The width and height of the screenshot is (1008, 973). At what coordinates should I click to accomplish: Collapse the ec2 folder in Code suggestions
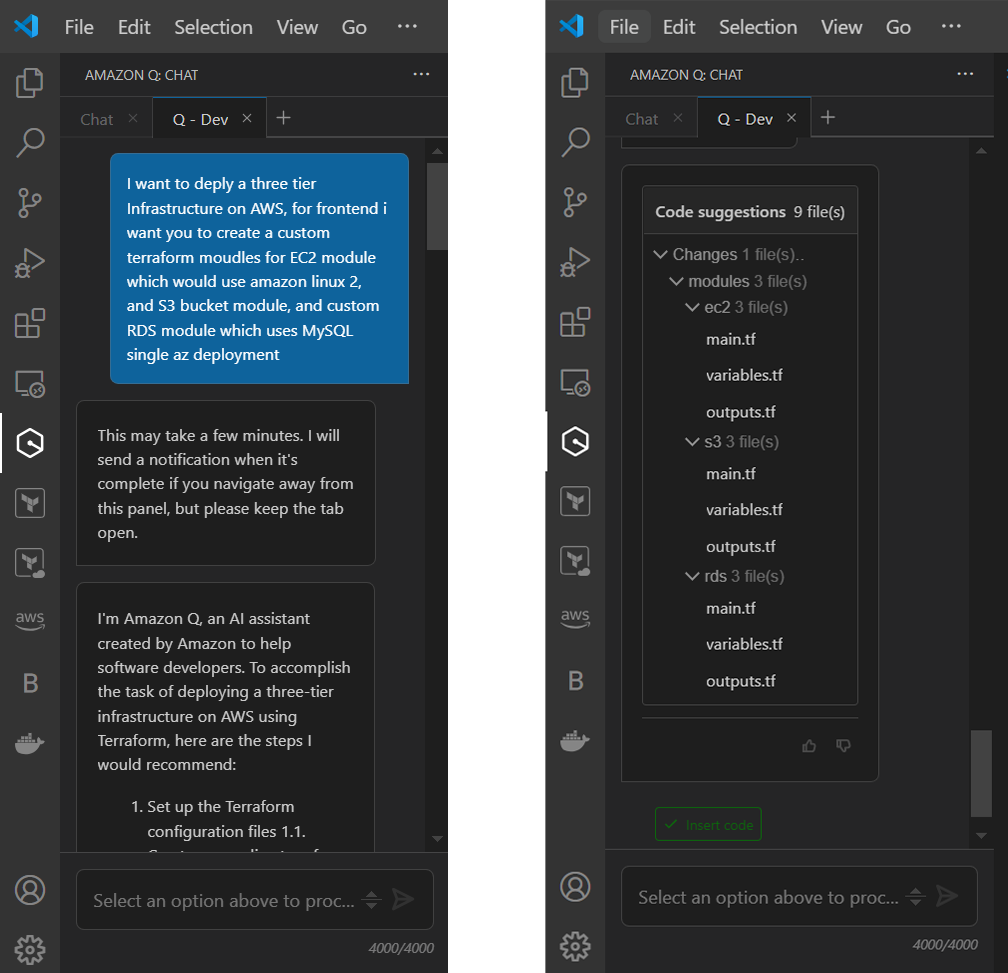pos(692,307)
